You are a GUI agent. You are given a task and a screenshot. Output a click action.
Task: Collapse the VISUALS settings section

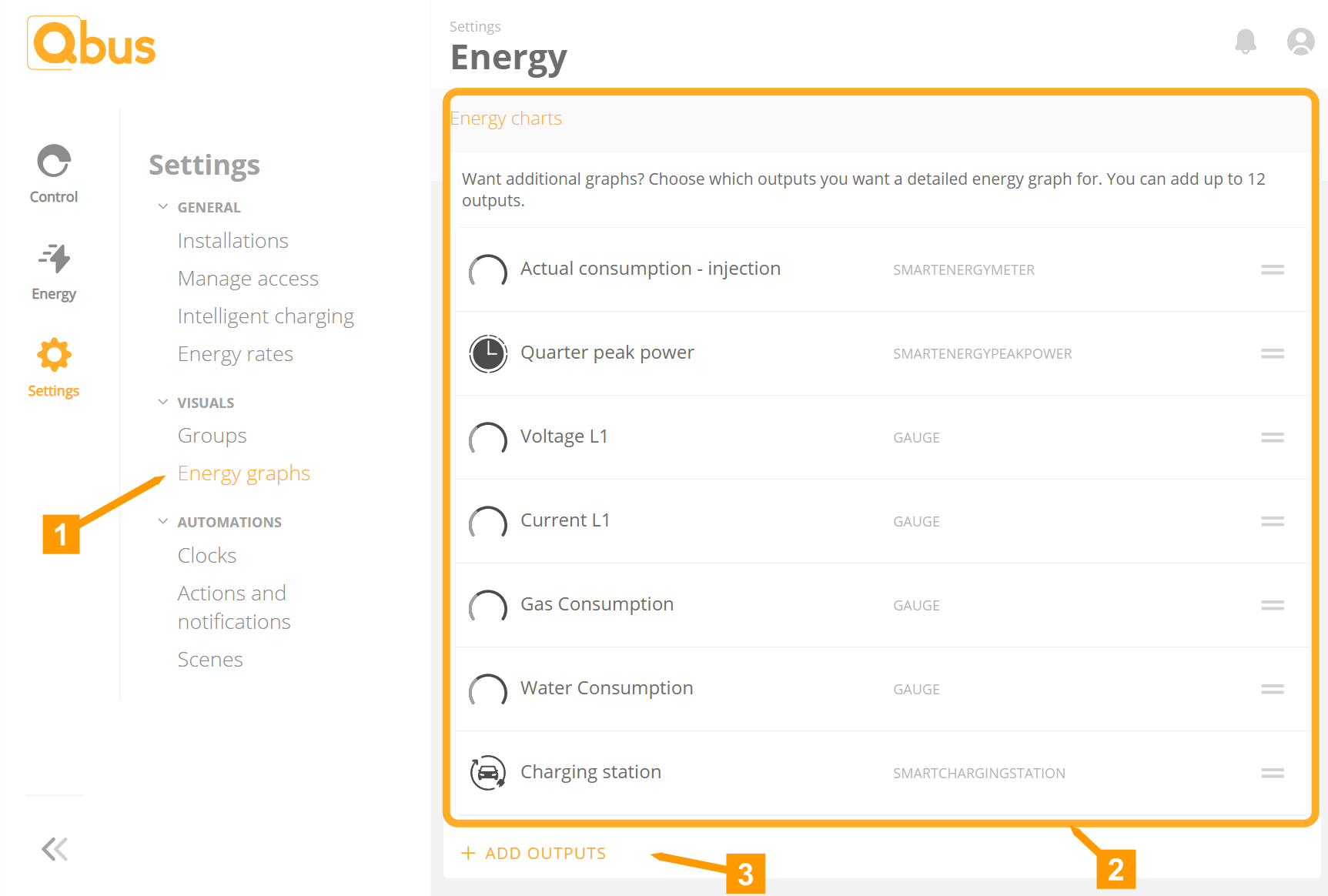click(162, 402)
